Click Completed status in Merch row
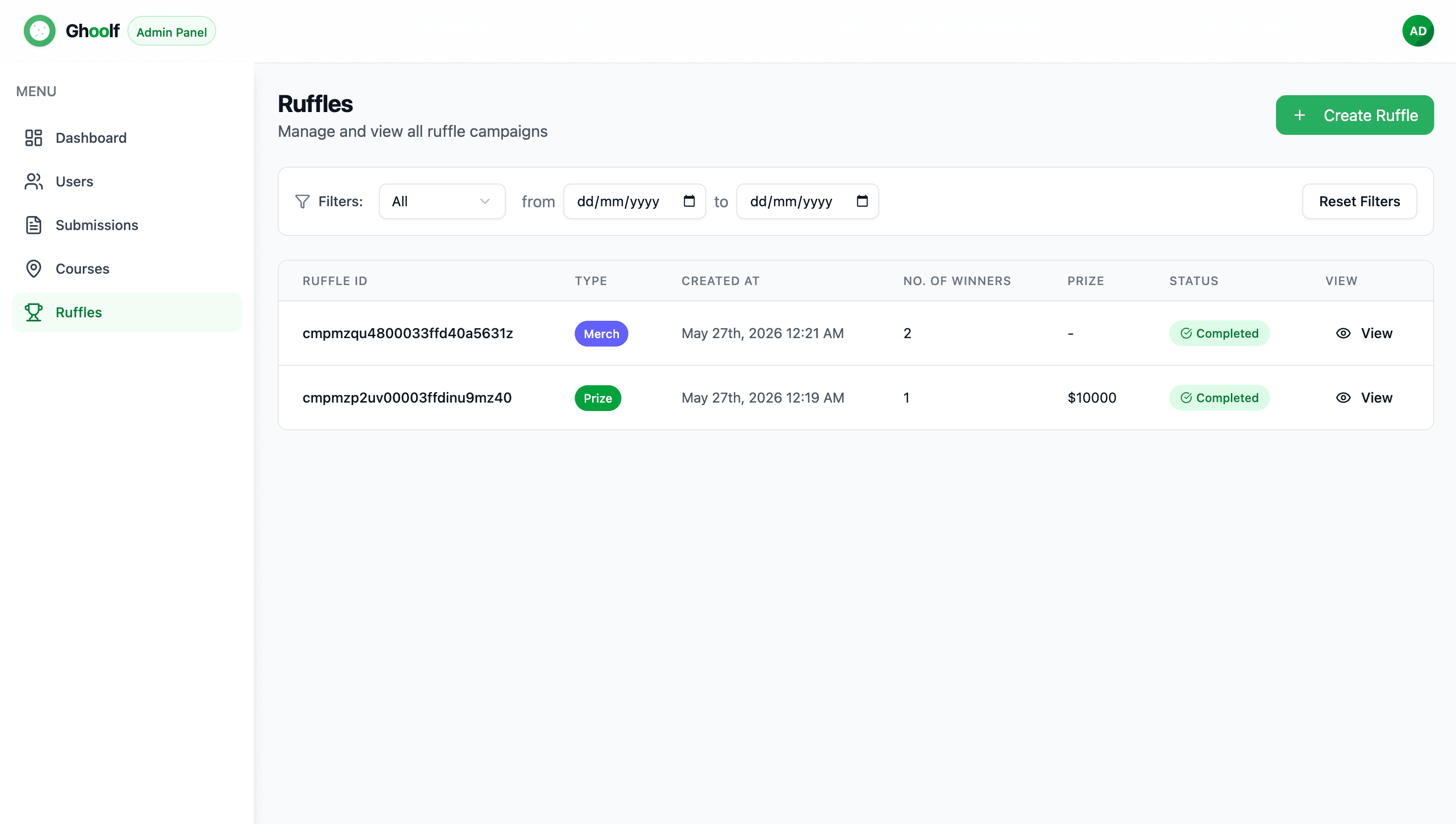The width and height of the screenshot is (1456, 824). point(1219,333)
